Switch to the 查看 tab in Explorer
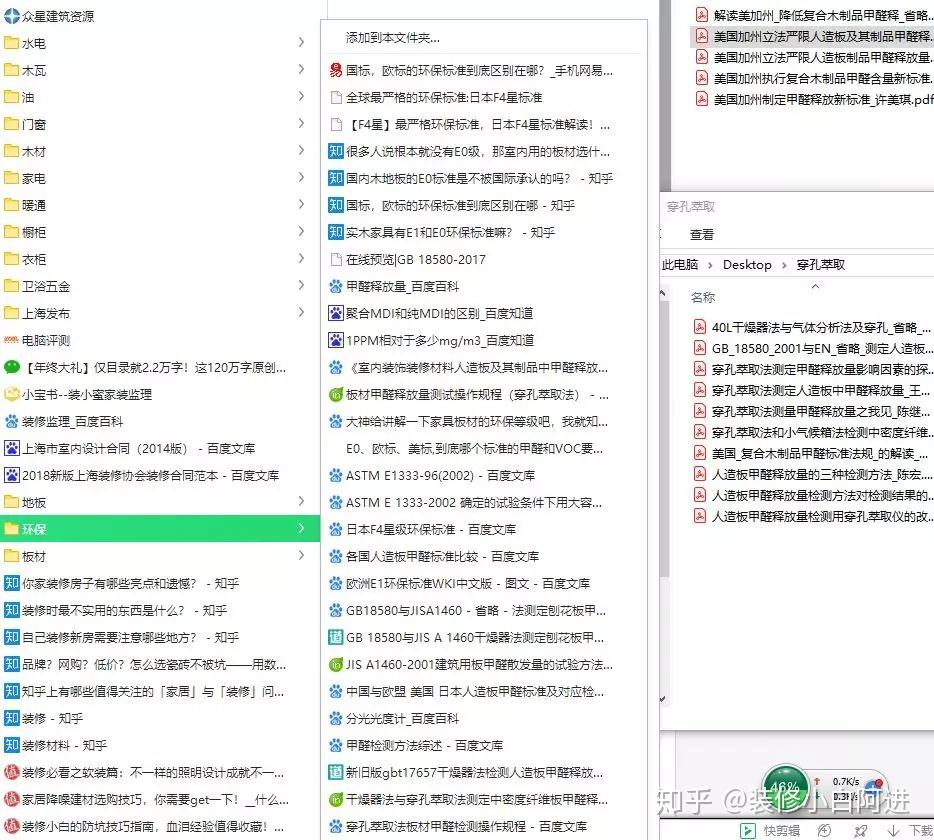The height and width of the screenshot is (840, 934). click(701, 232)
